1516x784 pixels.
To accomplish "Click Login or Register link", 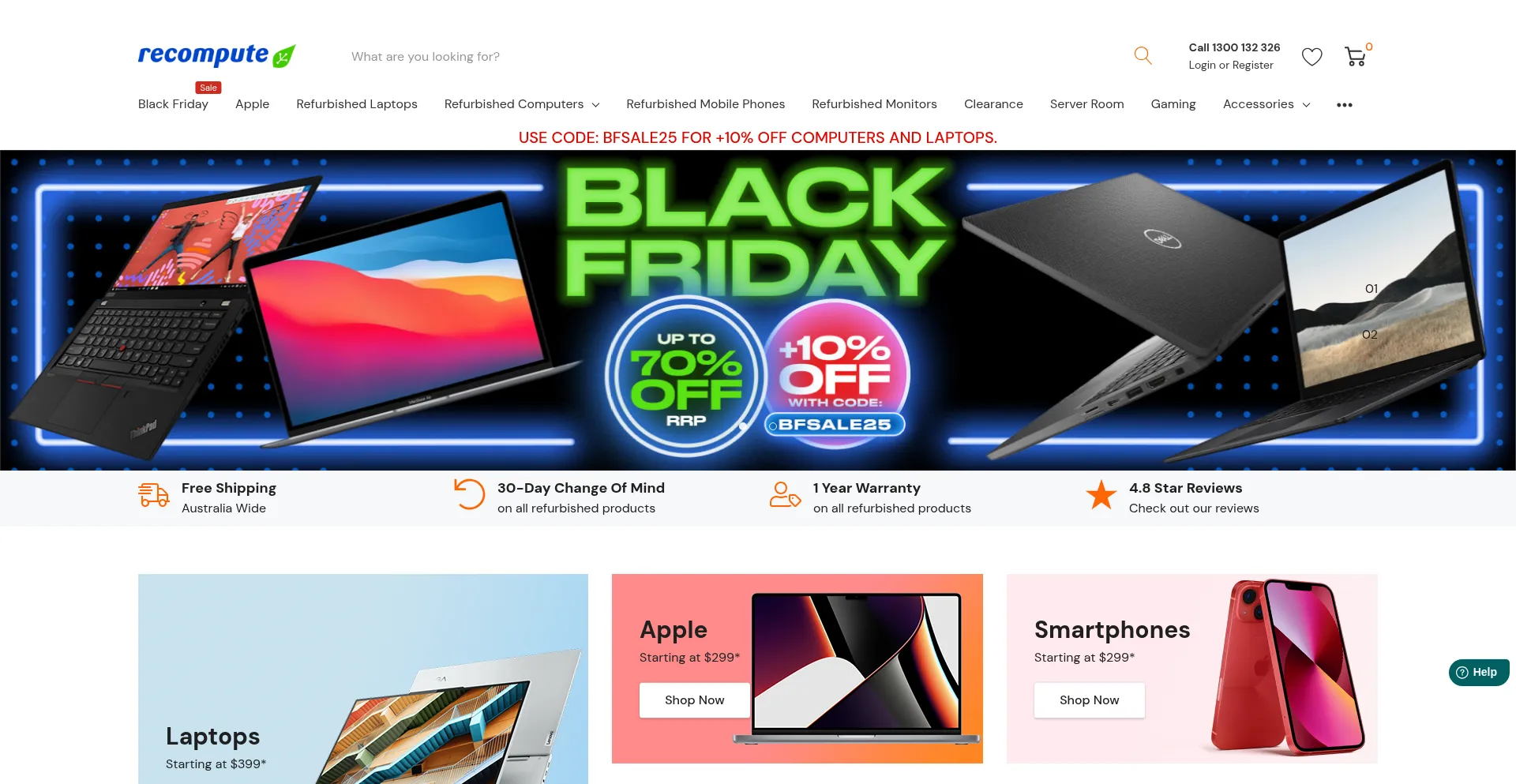I will [x=1230, y=66].
